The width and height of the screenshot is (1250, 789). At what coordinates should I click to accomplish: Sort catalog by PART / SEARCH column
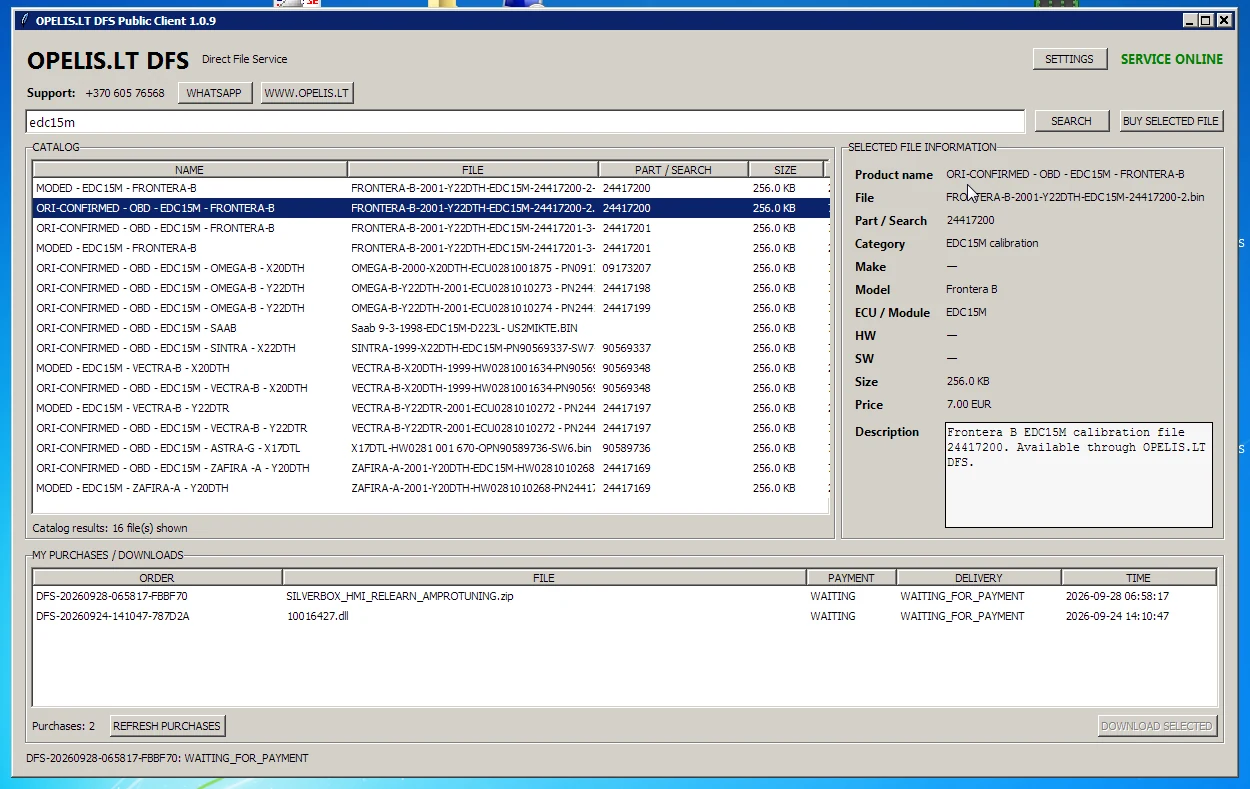point(673,170)
